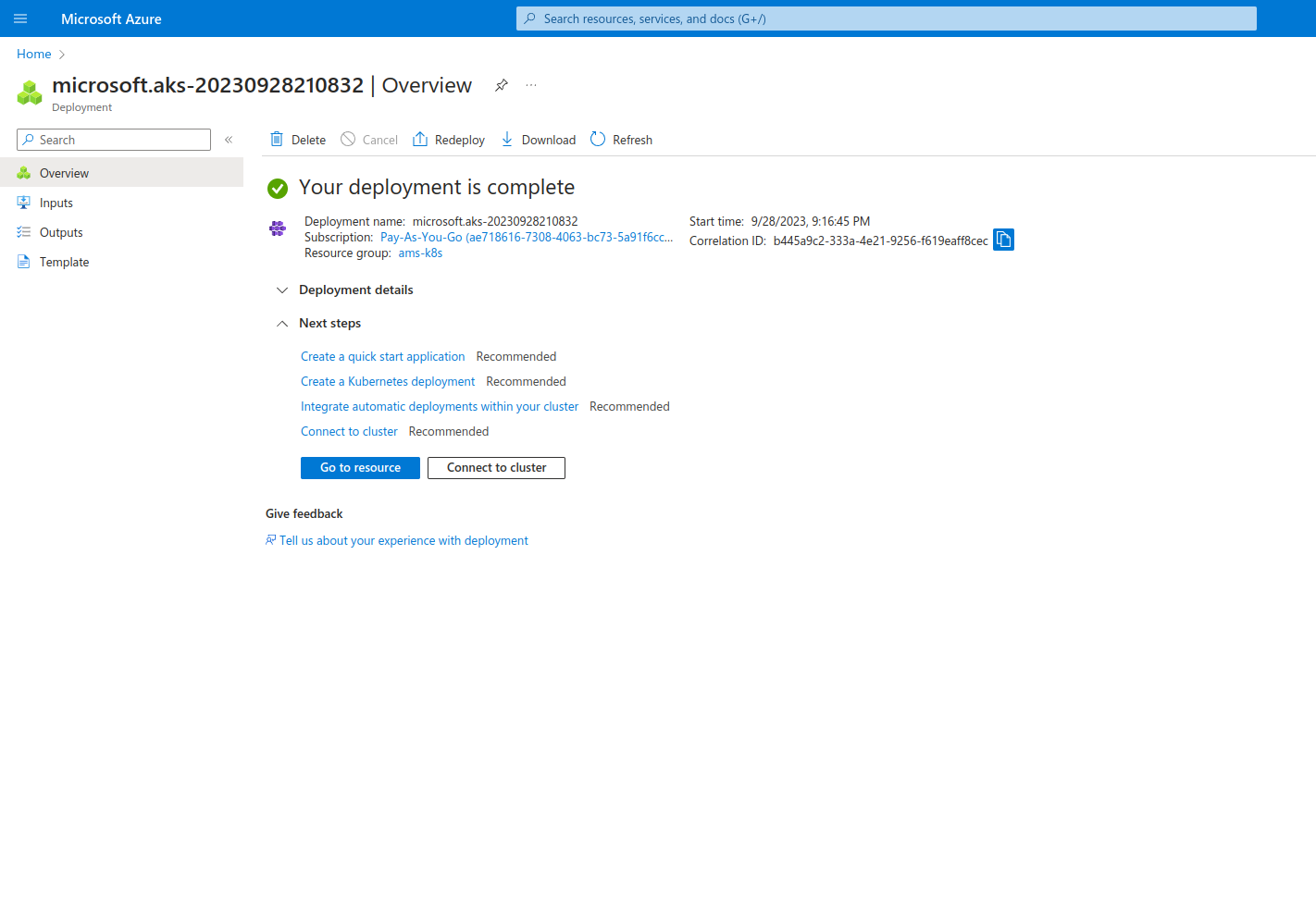Click the green deployment cubes icon
The width and height of the screenshot is (1316, 900).
point(30,92)
